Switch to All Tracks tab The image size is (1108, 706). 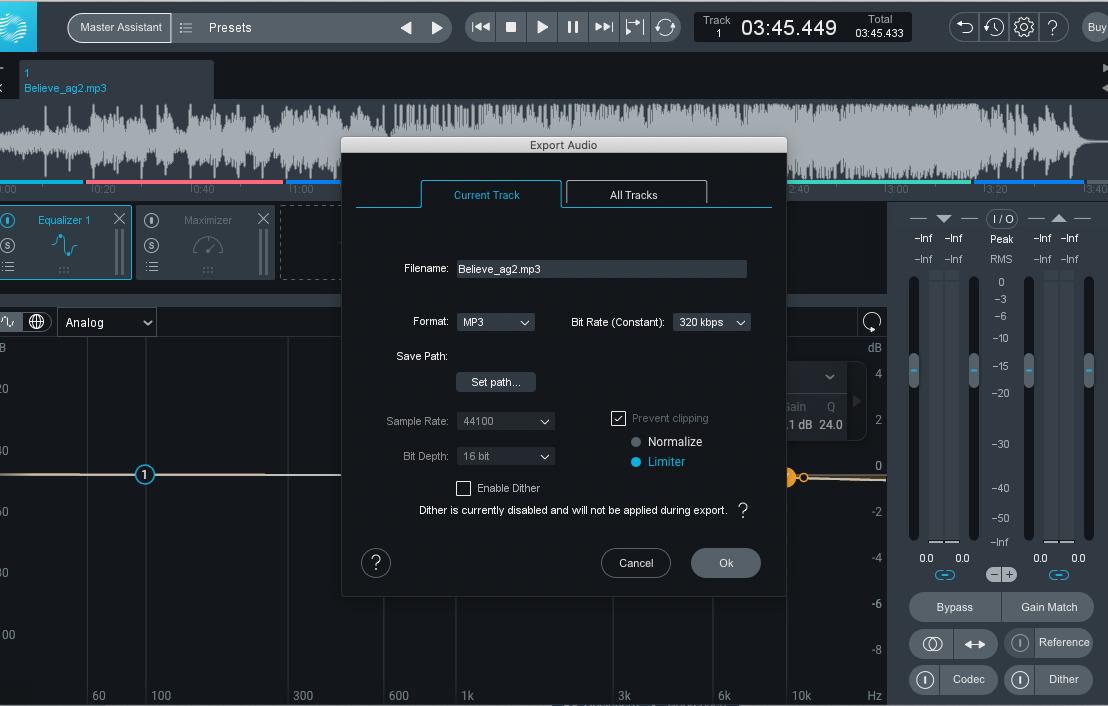point(634,194)
